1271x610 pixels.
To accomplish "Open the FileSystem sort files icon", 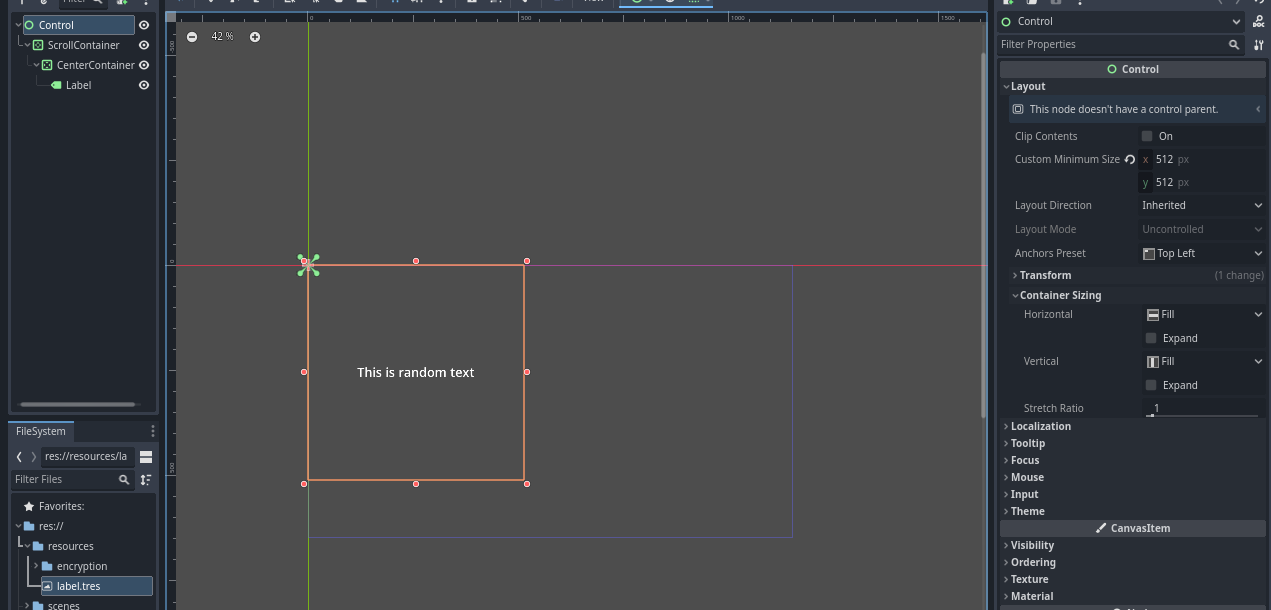I will click(x=146, y=480).
